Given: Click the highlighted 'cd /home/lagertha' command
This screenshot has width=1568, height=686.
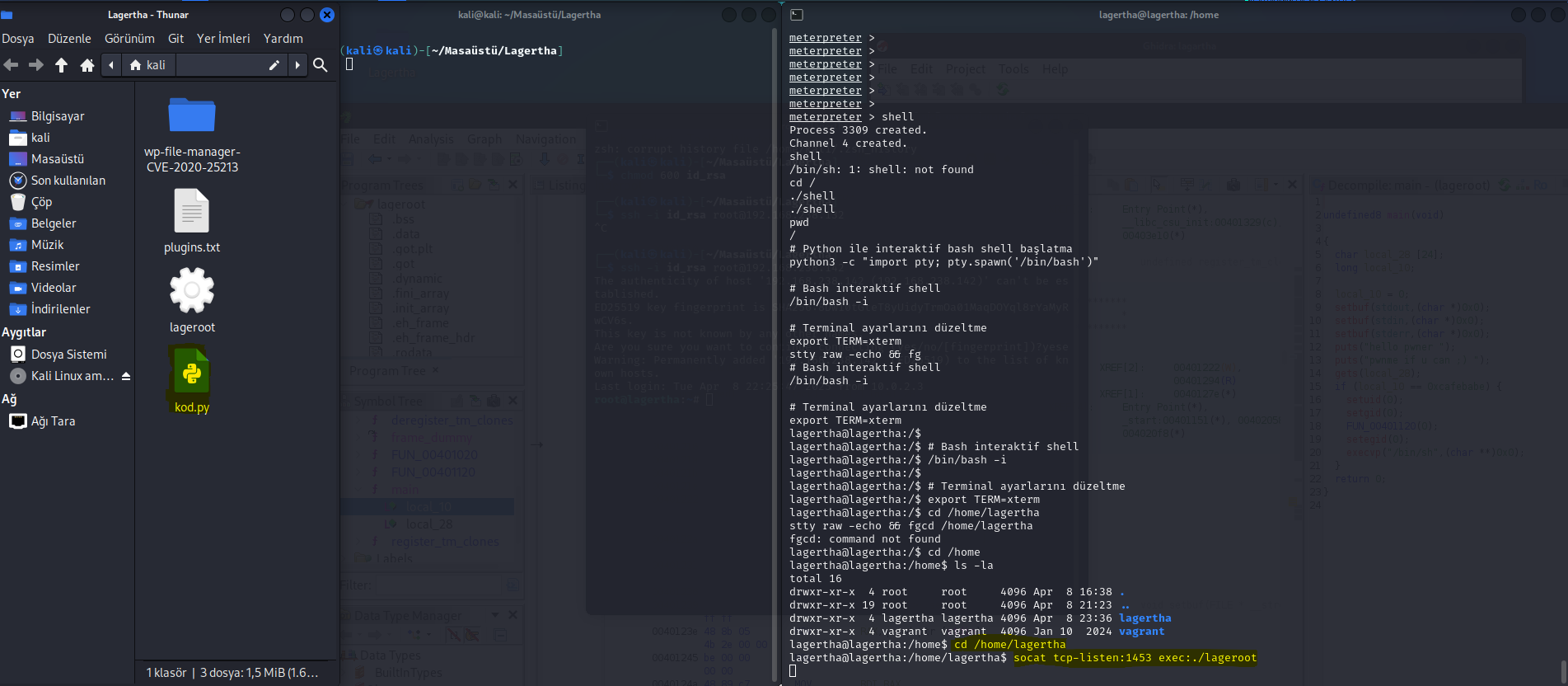Looking at the screenshot, I should (x=1010, y=645).
